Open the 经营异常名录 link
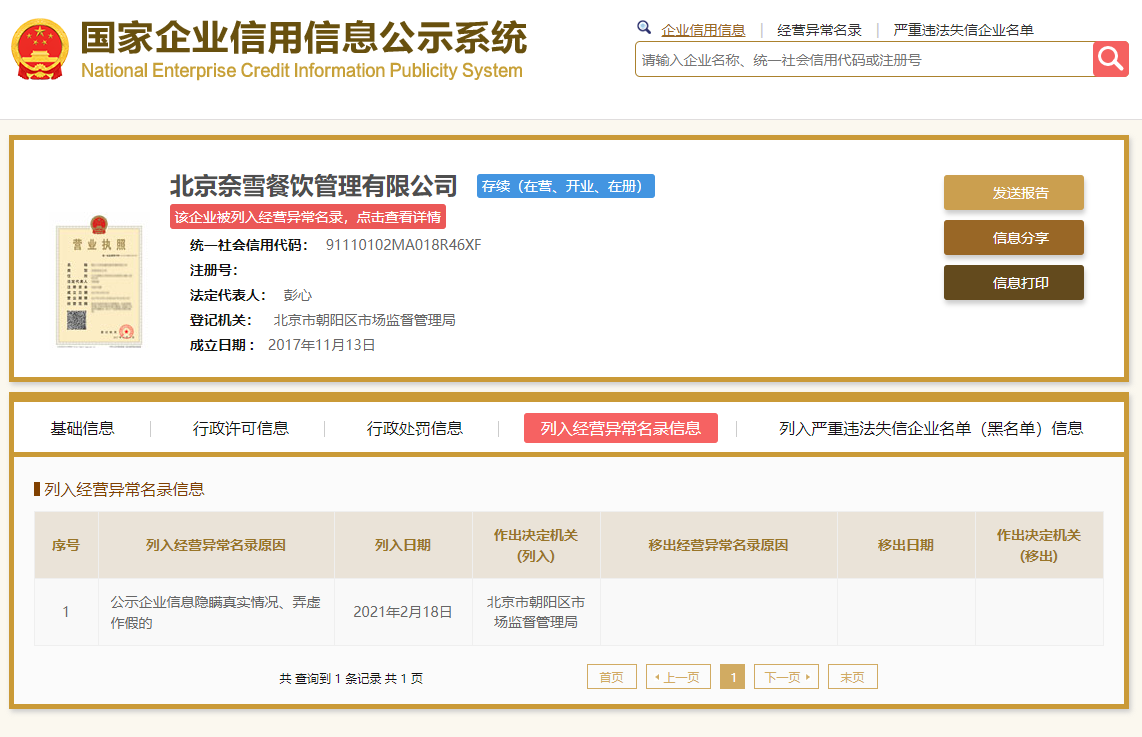 tap(818, 29)
